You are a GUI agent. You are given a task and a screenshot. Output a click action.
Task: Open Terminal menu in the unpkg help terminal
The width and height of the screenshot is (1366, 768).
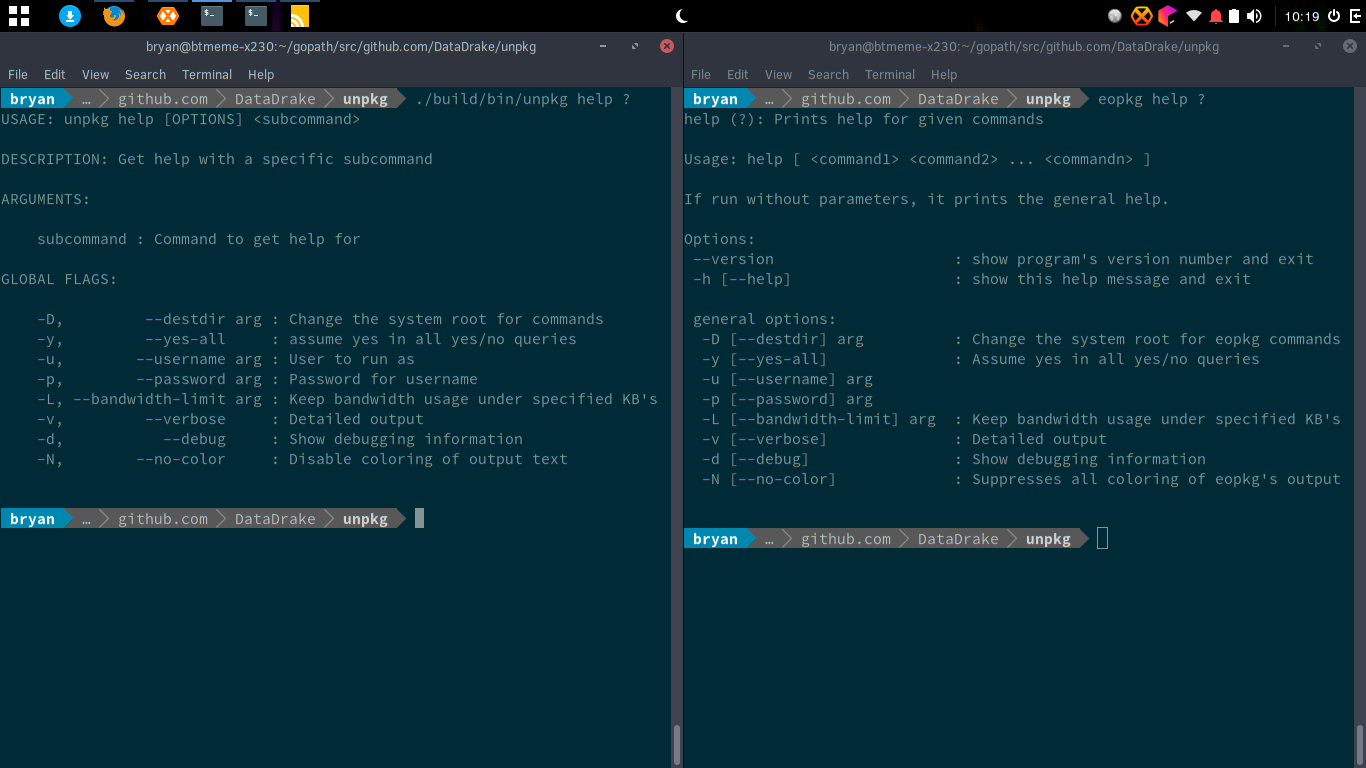(207, 75)
